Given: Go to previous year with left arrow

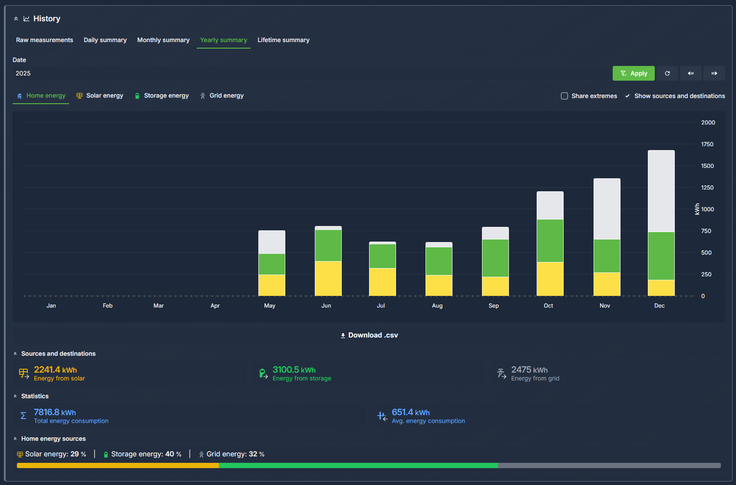Looking at the screenshot, I should 690,73.
